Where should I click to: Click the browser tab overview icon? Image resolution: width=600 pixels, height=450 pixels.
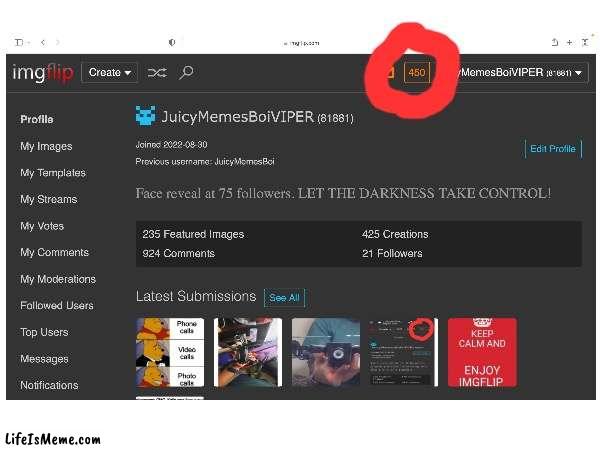585,42
